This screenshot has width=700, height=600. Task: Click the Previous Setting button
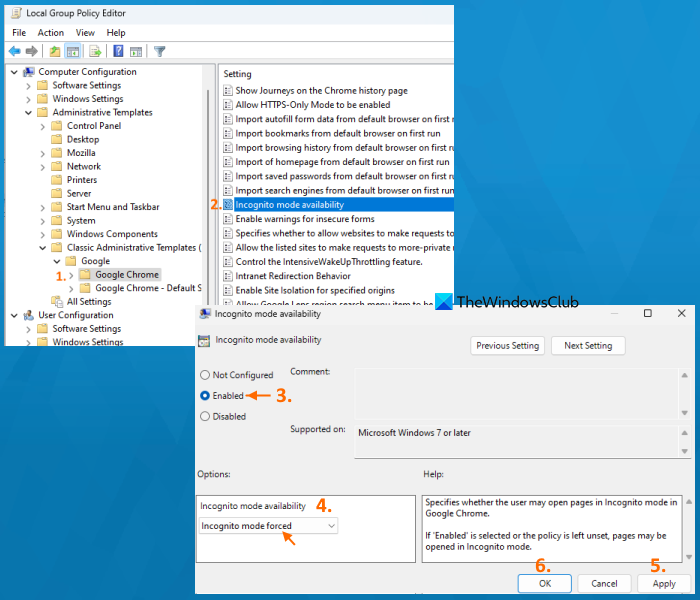pyautogui.click(x=508, y=346)
